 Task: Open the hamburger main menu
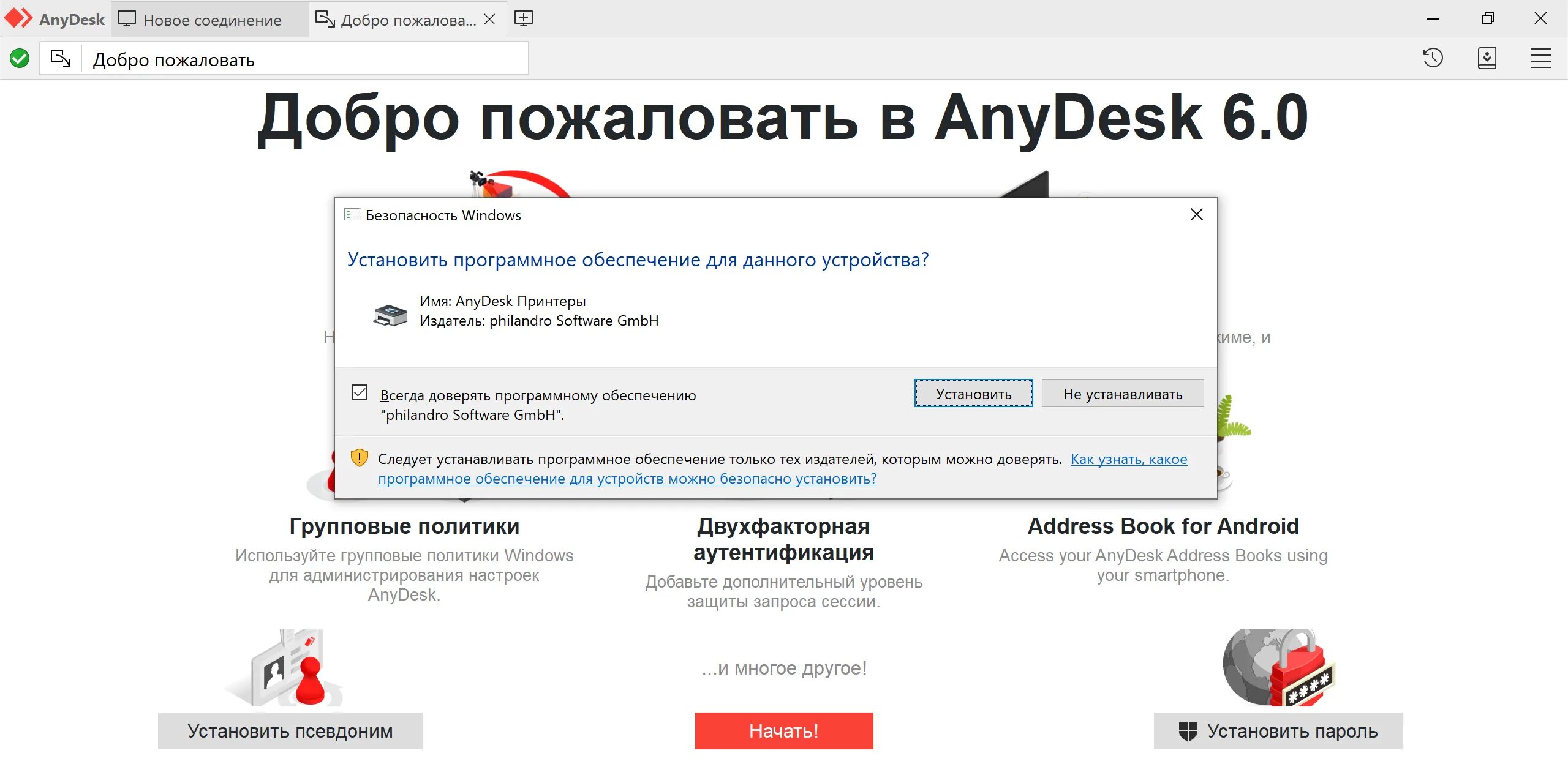(x=1540, y=58)
